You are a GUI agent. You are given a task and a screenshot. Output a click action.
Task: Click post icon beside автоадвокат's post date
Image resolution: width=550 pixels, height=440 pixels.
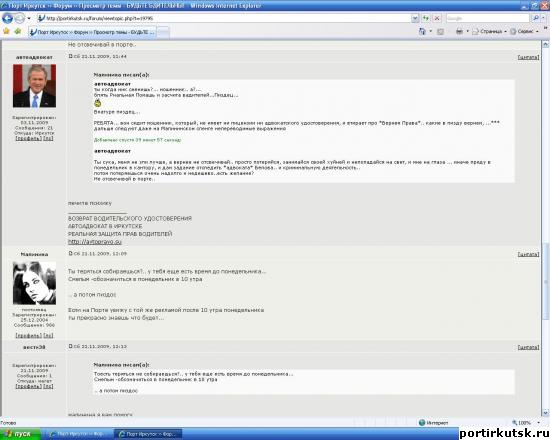(70, 56)
